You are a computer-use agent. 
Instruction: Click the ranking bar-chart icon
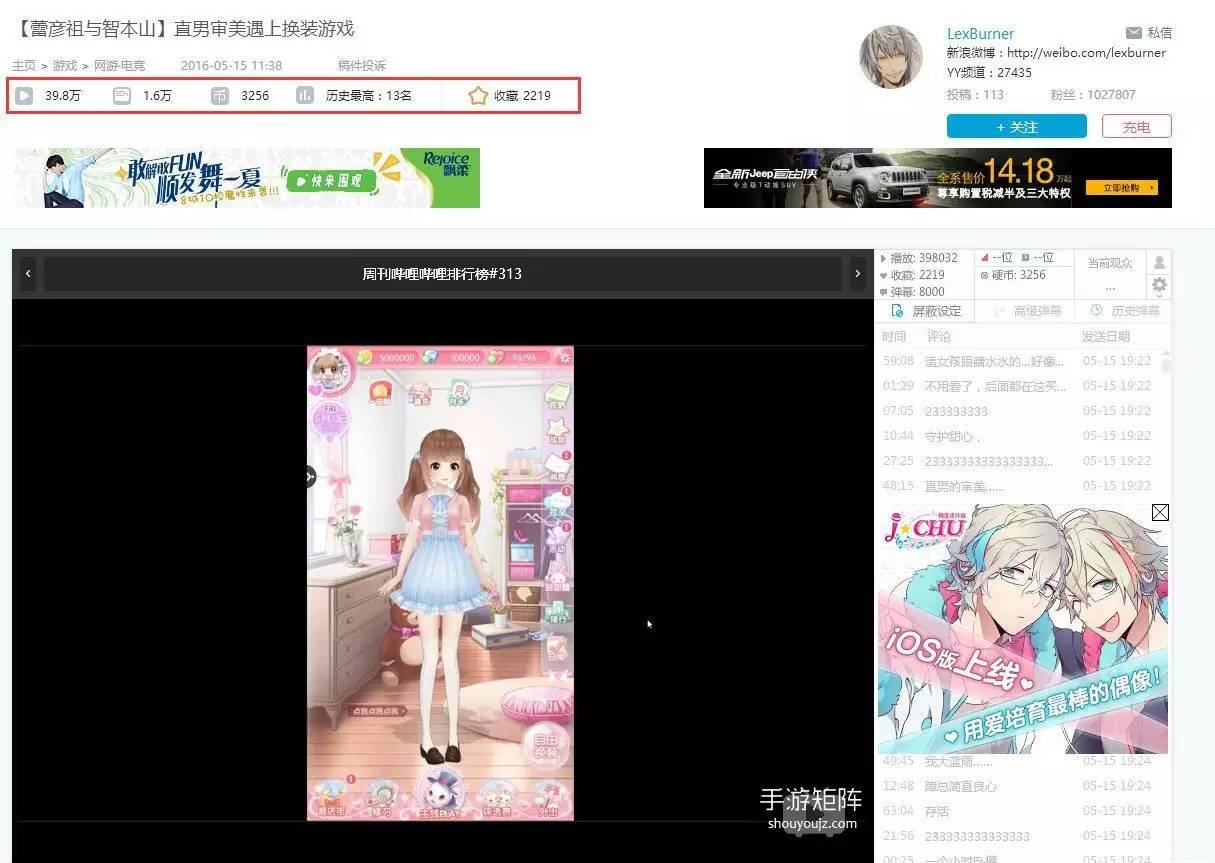305,96
